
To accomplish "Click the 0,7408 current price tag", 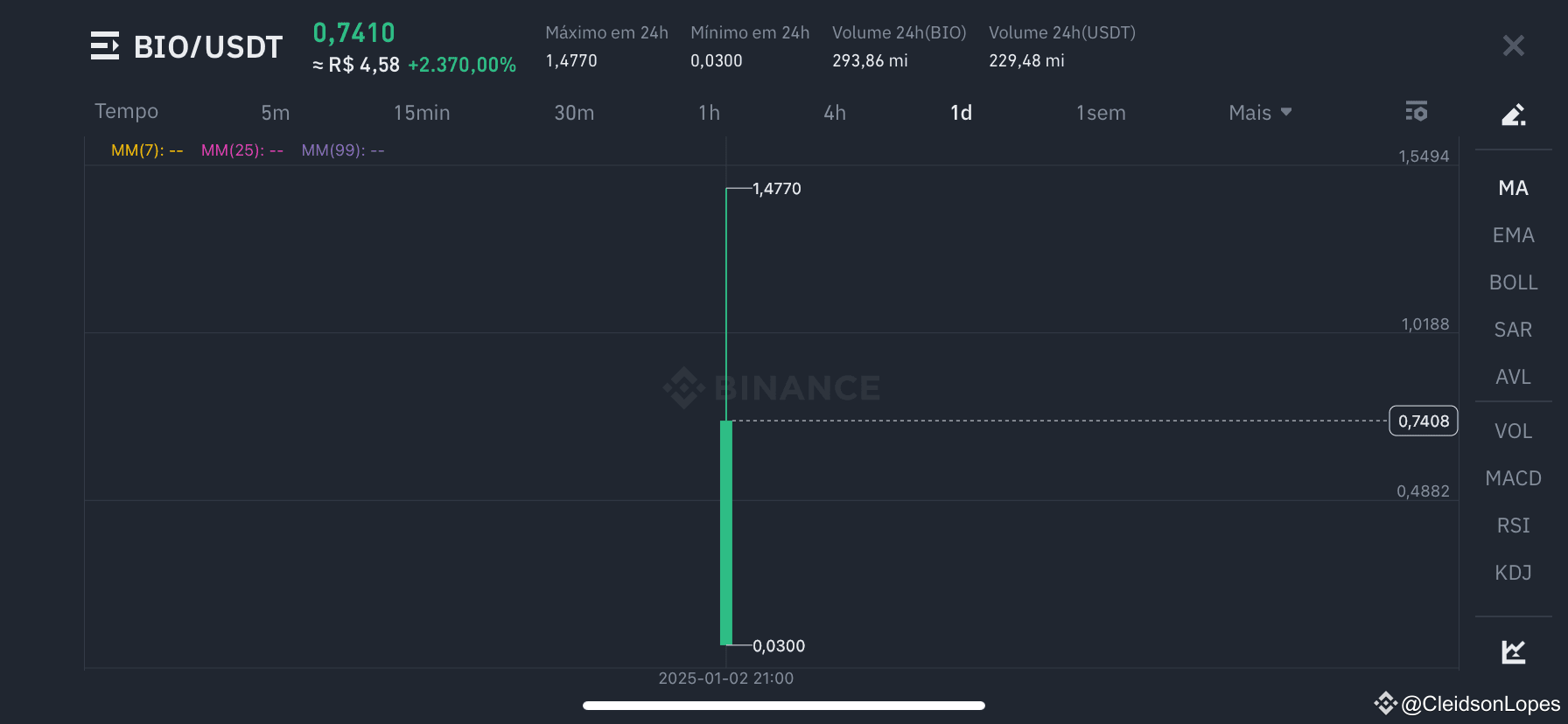I will (x=1424, y=421).
